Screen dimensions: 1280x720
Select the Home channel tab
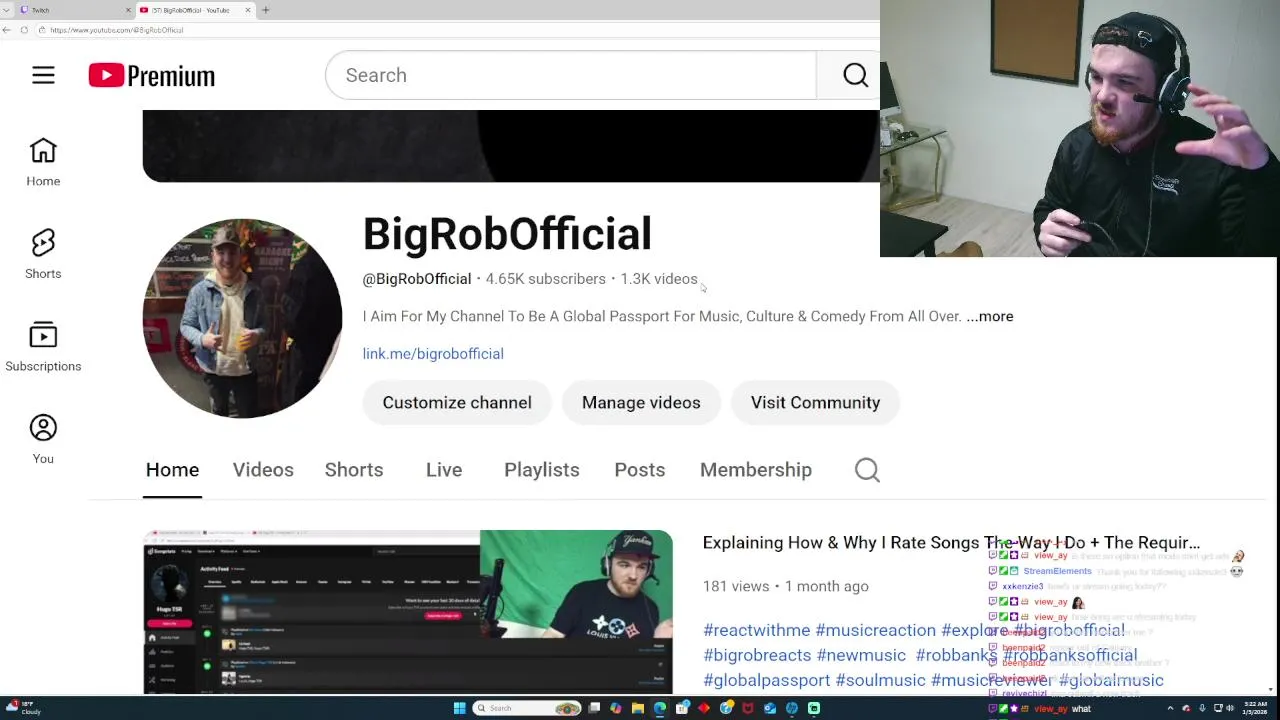[172, 470]
